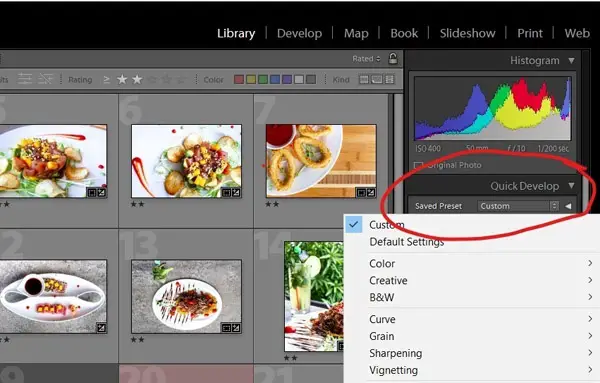Switch to the Map module
This screenshot has height=383, width=600.
point(356,33)
